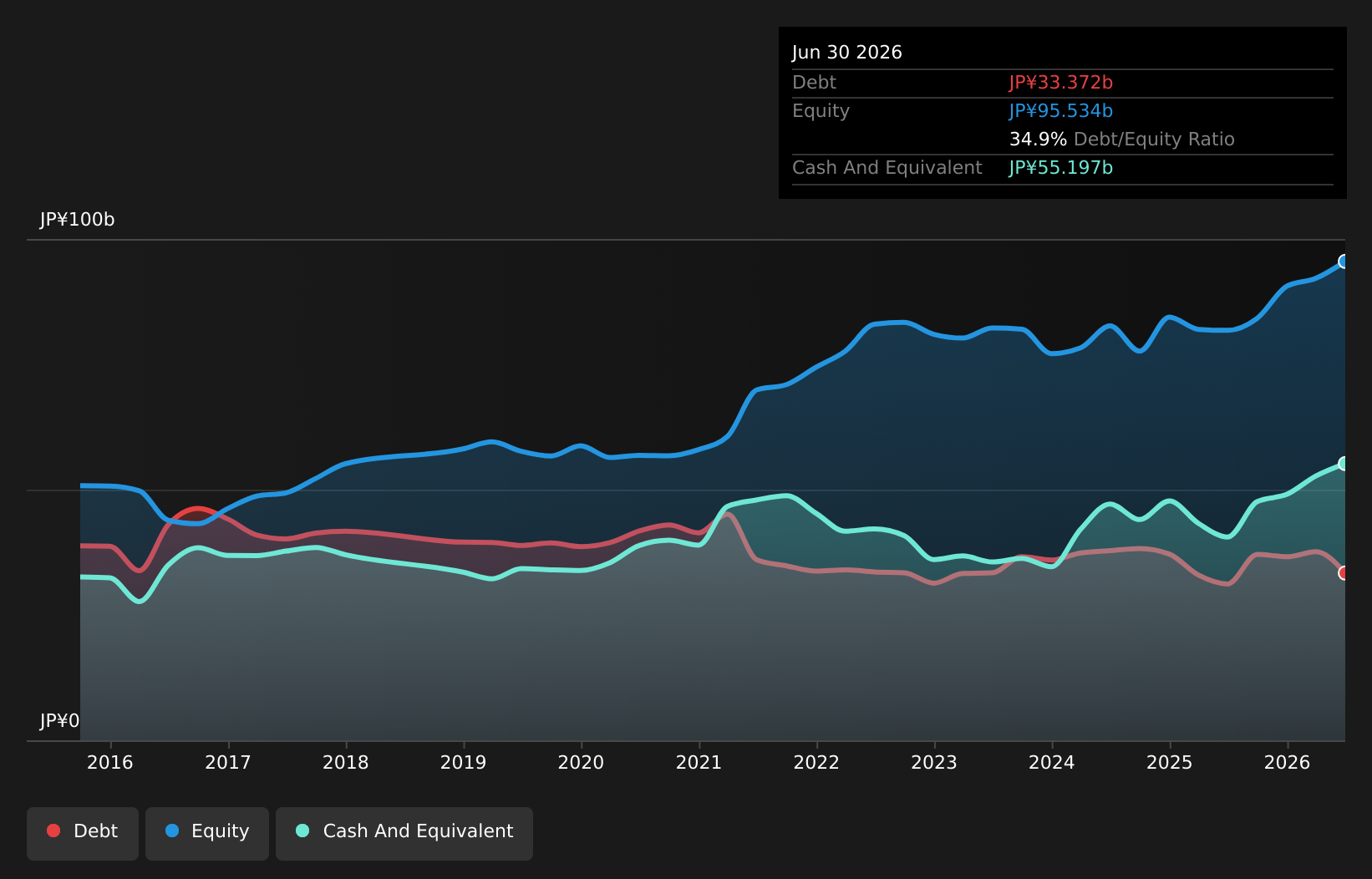The height and width of the screenshot is (879, 1372).
Task: Click the blue Equity legend dot
Action: click(172, 831)
